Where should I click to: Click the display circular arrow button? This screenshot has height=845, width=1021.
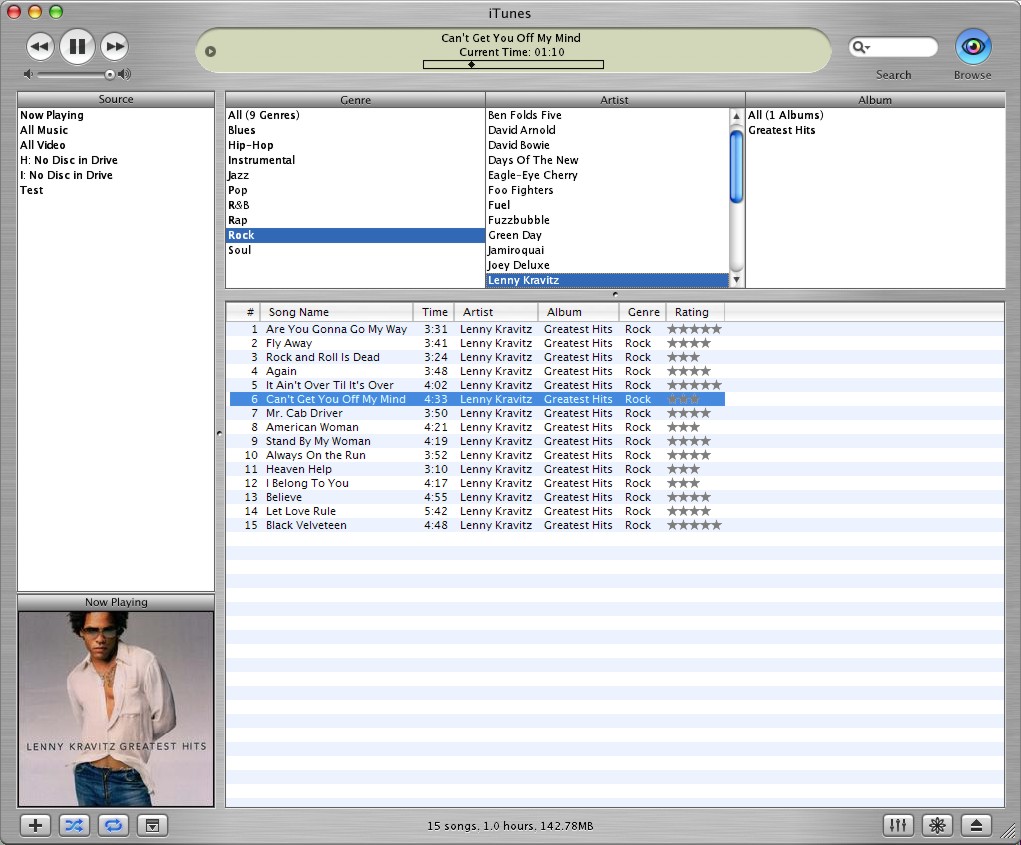(x=210, y=51)
